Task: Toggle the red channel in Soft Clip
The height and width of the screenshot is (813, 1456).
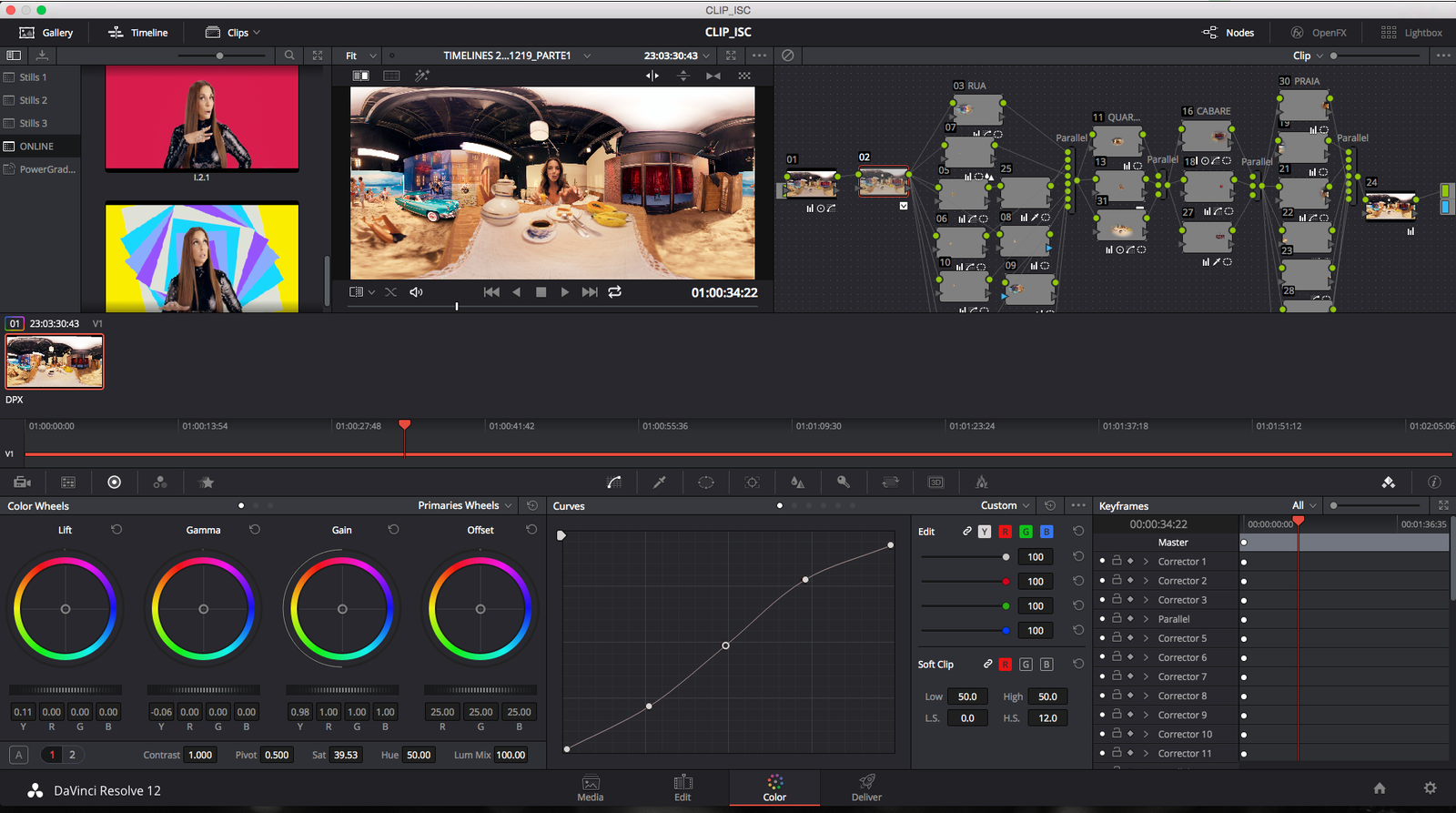Action: click(1005, 665)
